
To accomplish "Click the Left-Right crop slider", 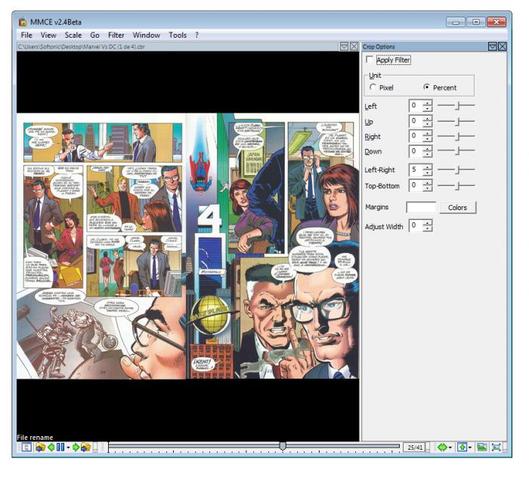I will [456, 170].
